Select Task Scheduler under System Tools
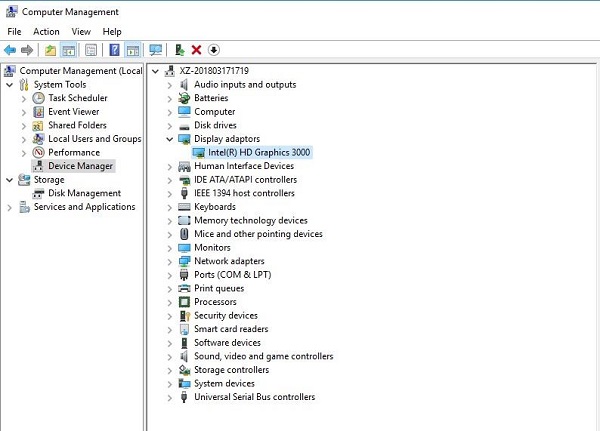Image resolution: width=600 pixels, height=431 pixels. click(77, 98)
